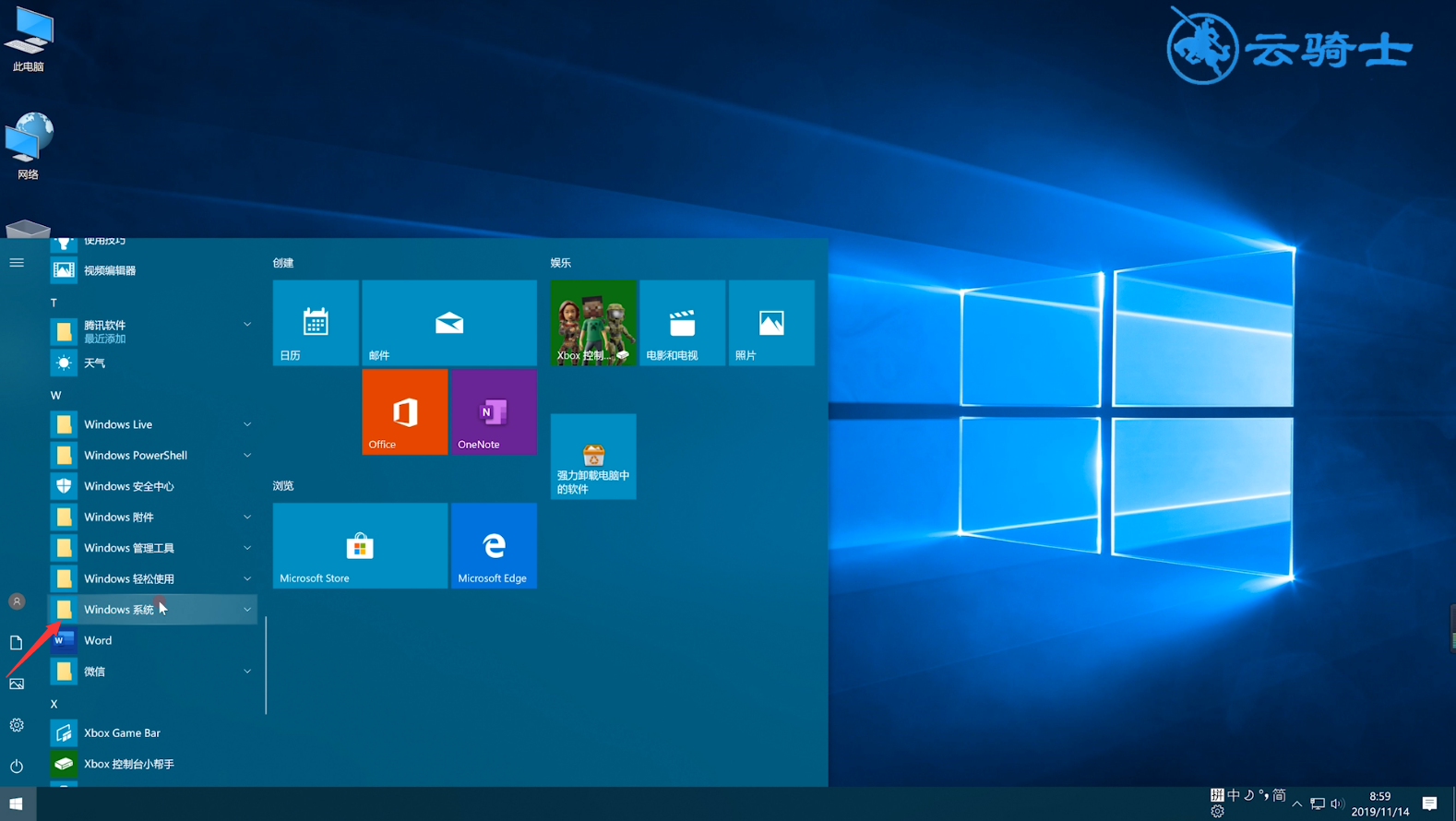Click the network tray icon
Image resolution: width=1456 pixels, height=821 pixels.
tap(1318, 804)
